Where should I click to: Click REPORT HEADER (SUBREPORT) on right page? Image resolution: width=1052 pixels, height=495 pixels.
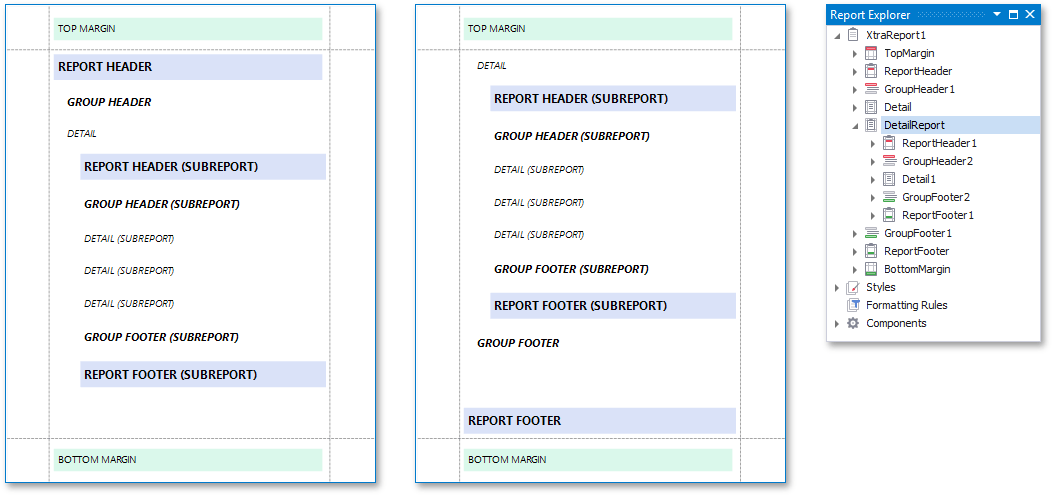point(581,99)
